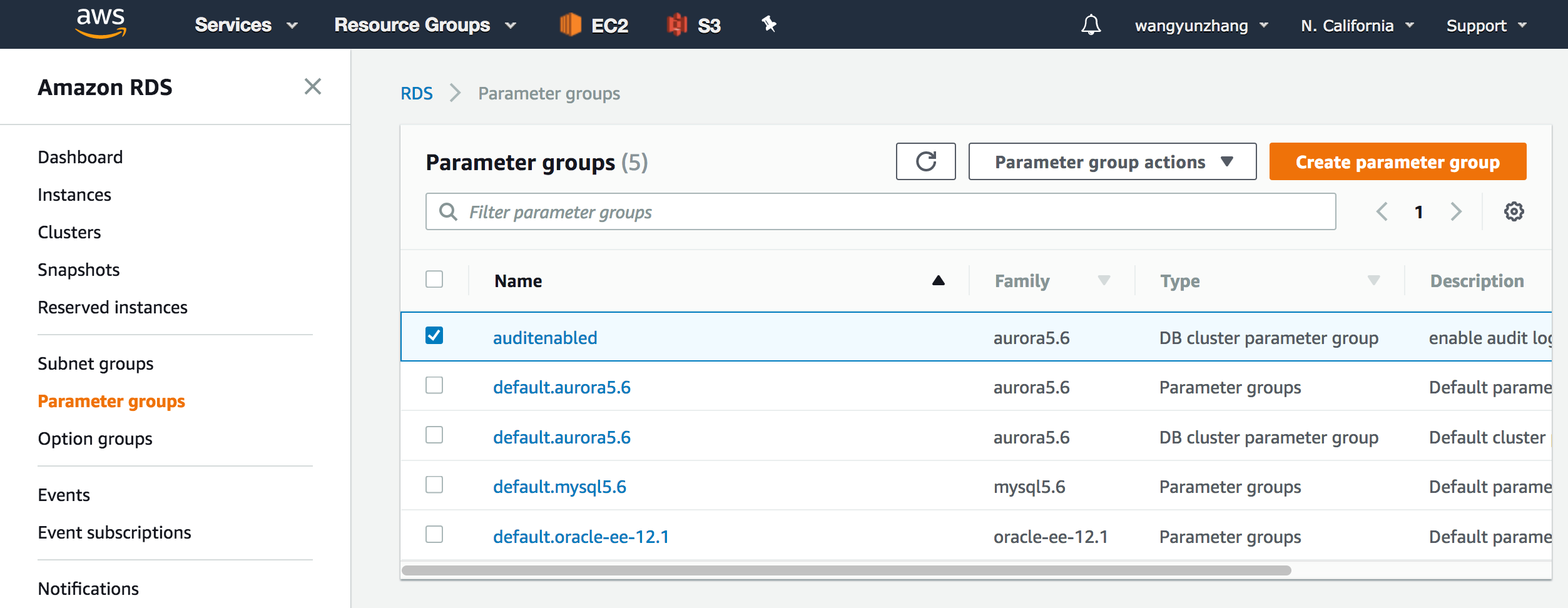Click the AWS logo home icon
The image size is (1568, 608).
[x=101, y=24]
